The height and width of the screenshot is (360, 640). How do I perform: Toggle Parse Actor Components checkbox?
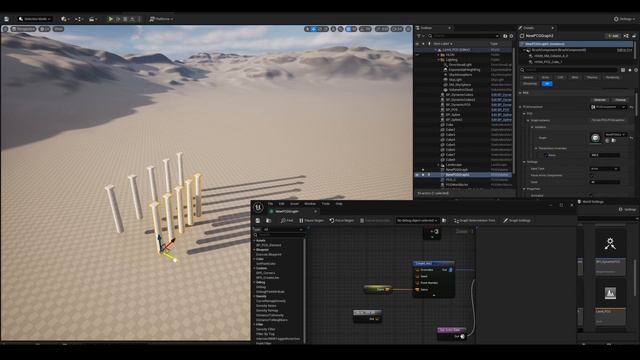[x=592, y=176]
